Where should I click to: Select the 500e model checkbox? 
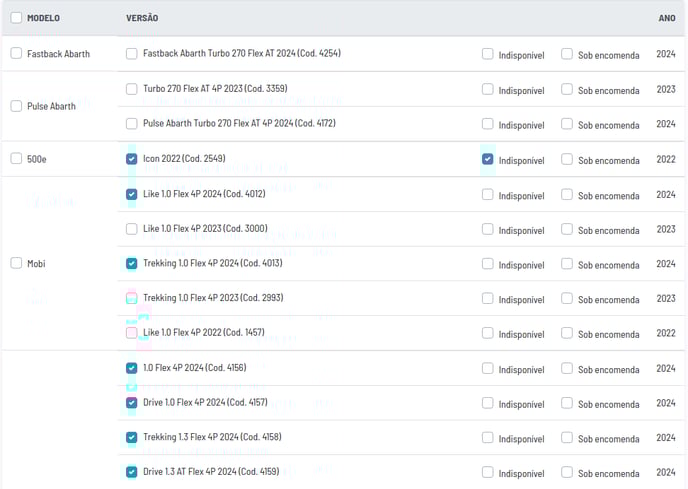pyautogui.click(x=16, y=158)
